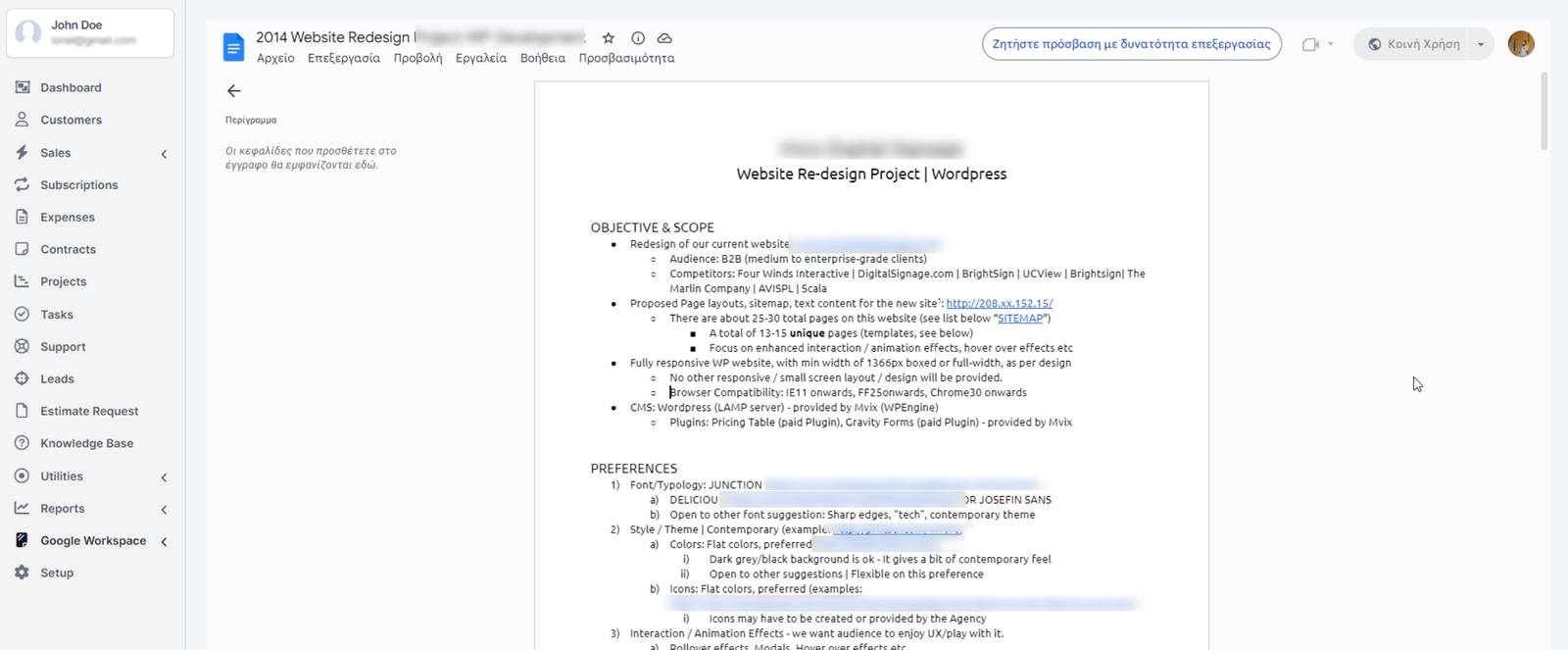Viewport: 1568px width, 650px height.
Task: Go to Knowledge Base page
Action: 87,443
